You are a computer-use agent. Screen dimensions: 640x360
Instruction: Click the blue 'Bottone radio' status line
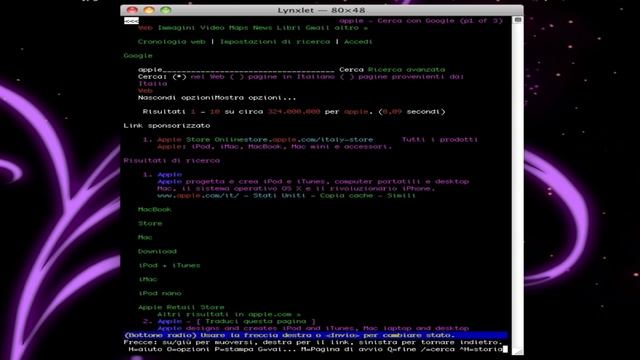(315, 335)
